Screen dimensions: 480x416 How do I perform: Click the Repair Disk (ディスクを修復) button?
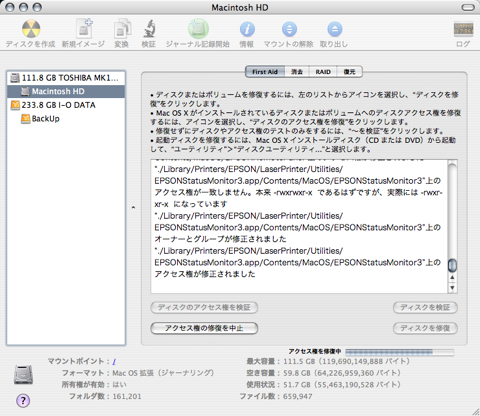tap(425, 328)
